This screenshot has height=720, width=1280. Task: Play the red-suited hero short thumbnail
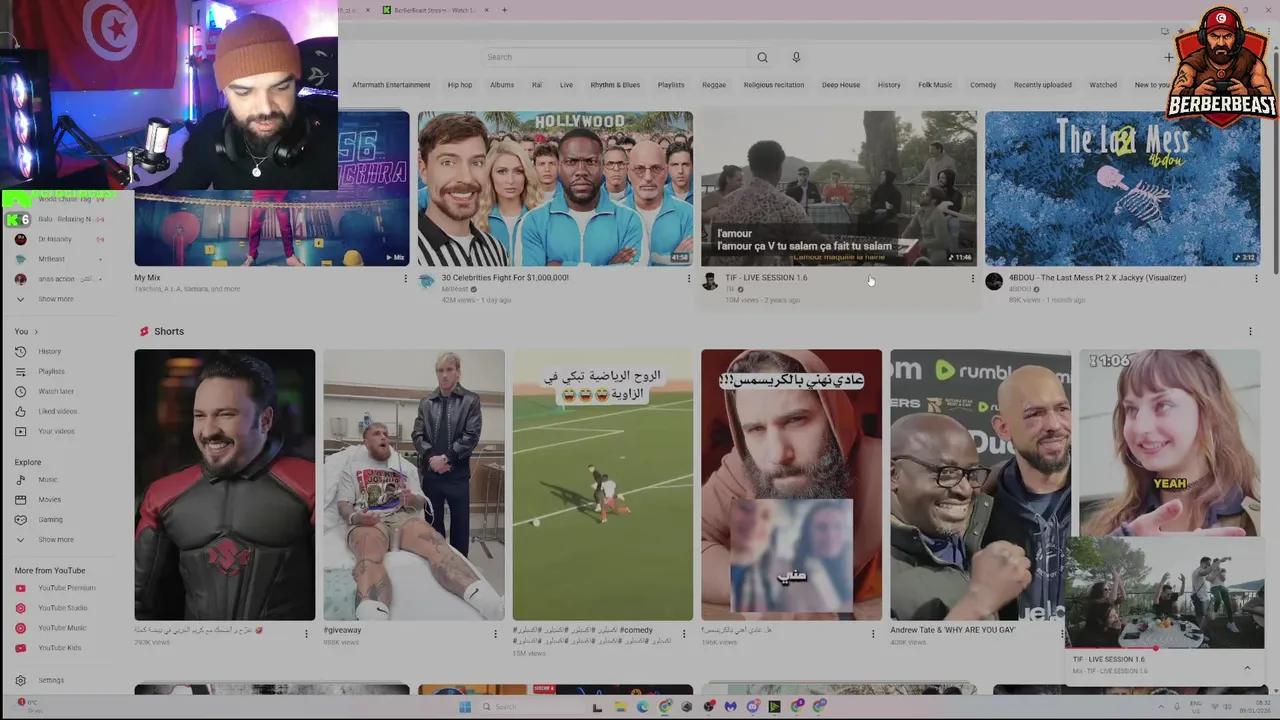(x=224, y=485)
